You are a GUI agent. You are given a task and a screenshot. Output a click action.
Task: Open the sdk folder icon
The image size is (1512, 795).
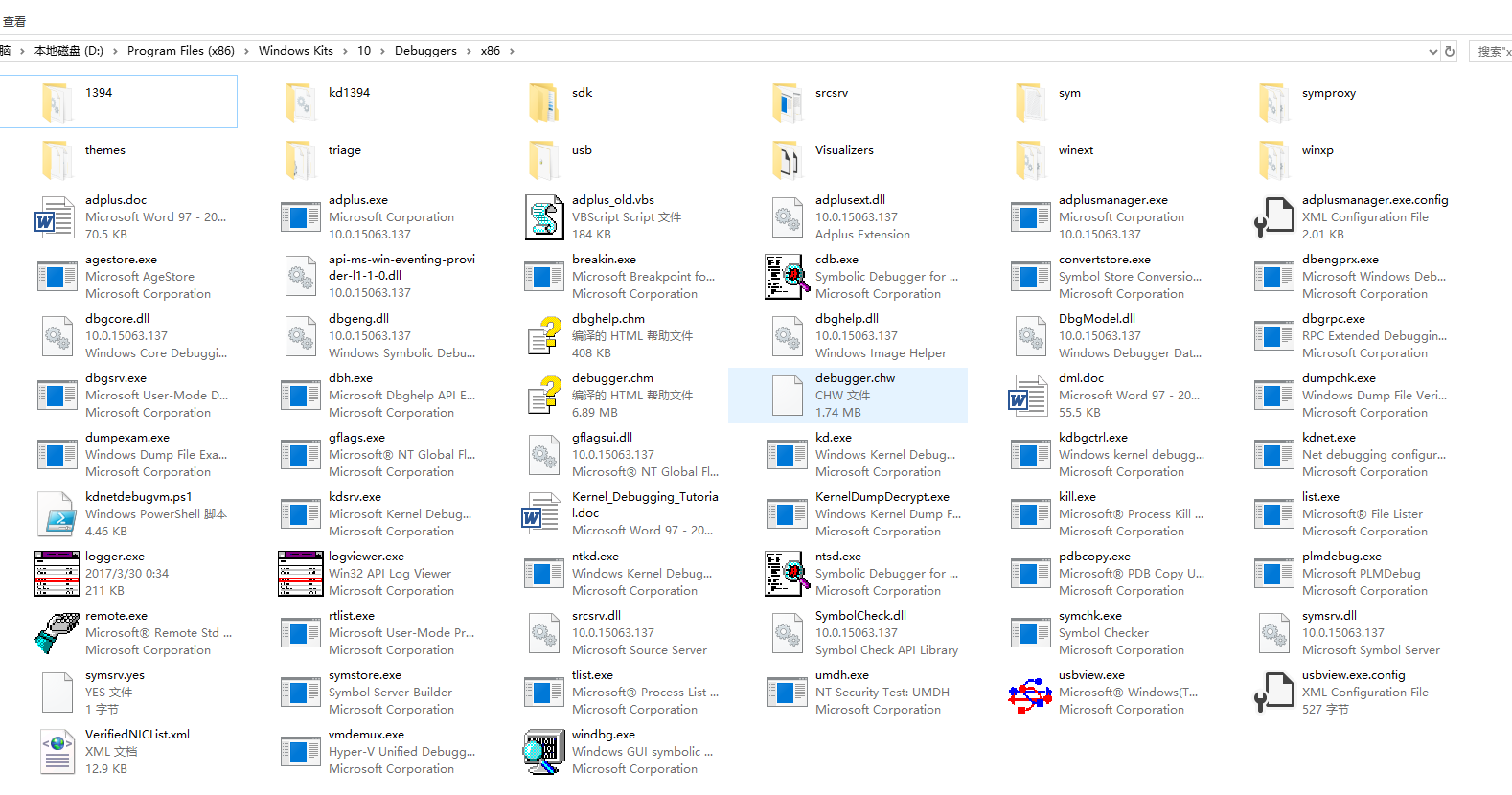click(x=544, y=101)
